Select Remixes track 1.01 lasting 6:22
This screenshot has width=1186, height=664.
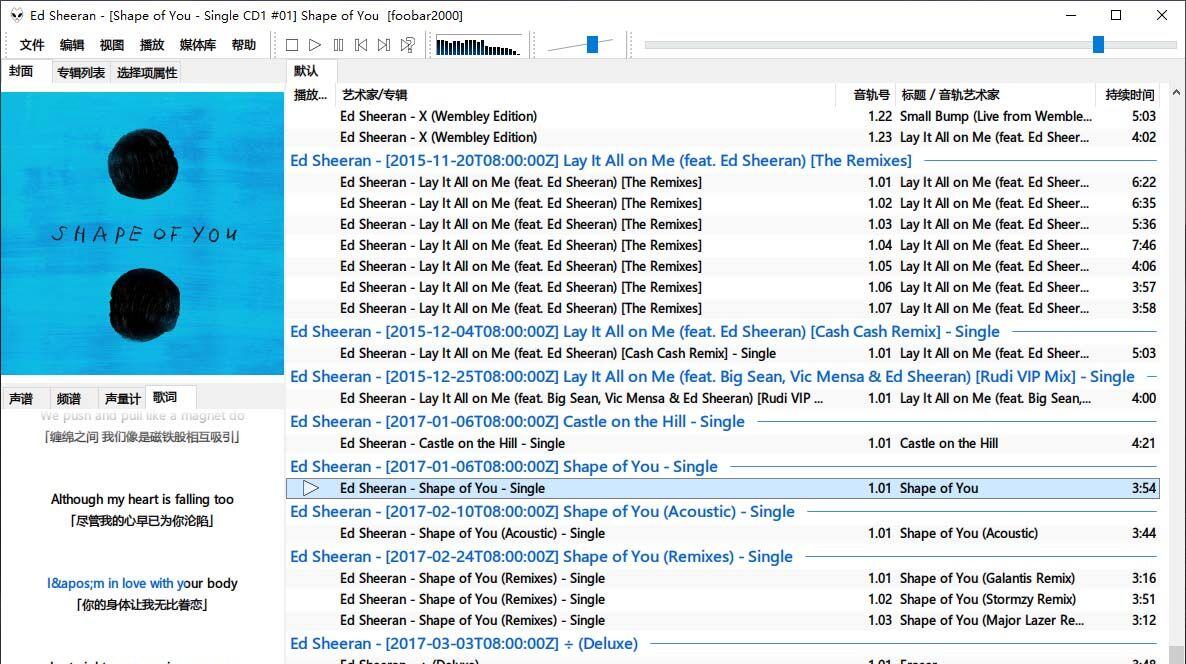pos(722,182)
